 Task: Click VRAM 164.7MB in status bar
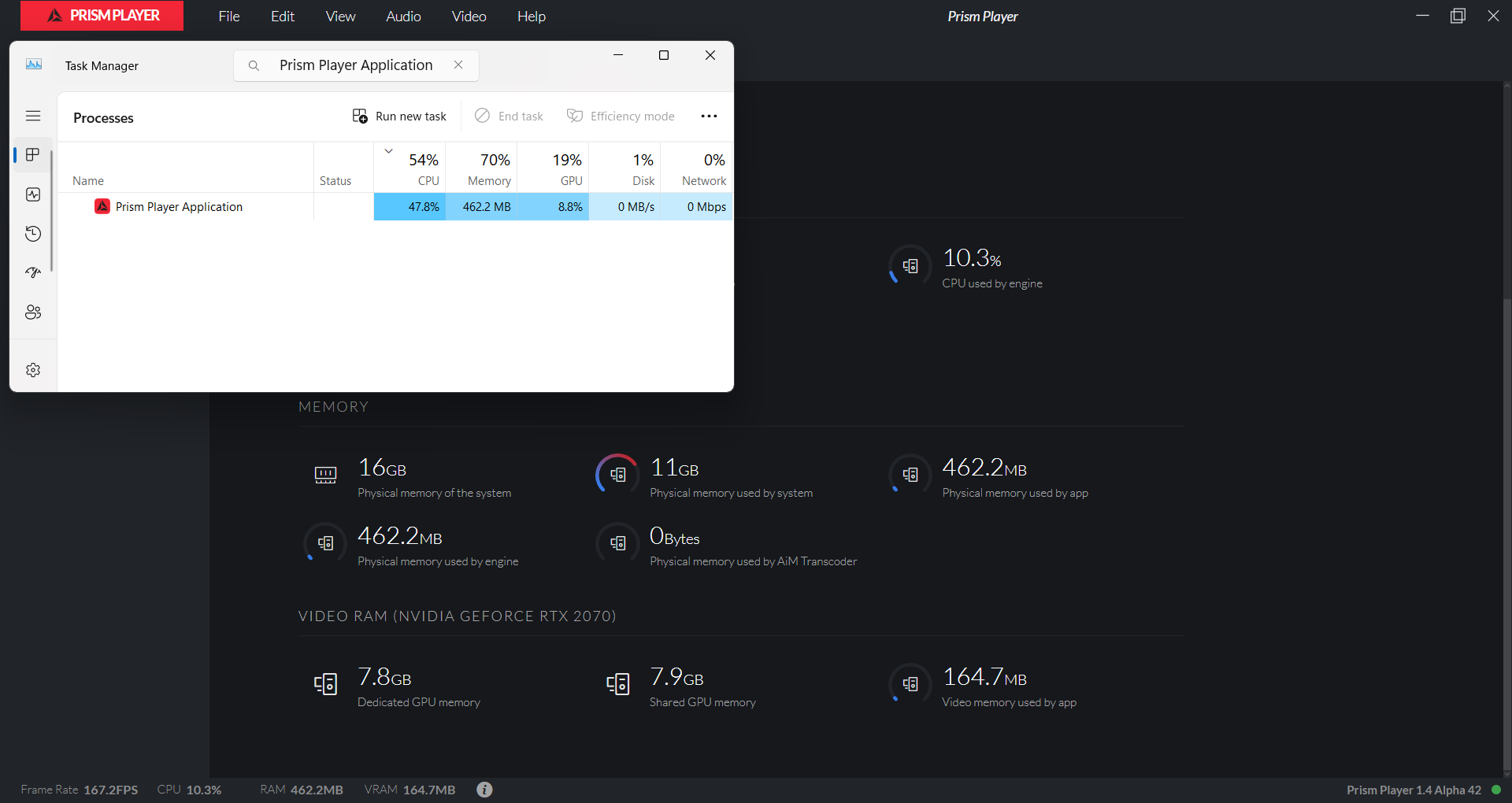(410, 790)
